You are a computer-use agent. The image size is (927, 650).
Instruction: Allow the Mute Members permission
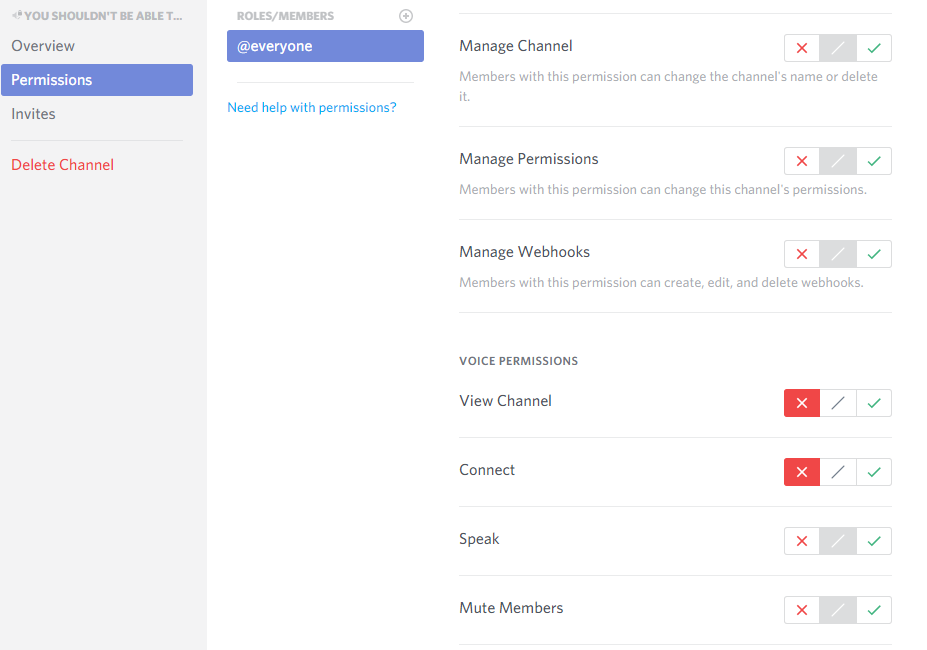tap(873, 609)
